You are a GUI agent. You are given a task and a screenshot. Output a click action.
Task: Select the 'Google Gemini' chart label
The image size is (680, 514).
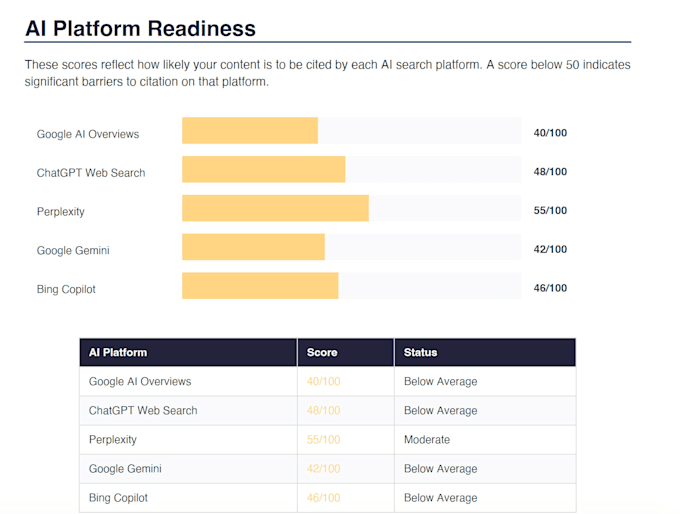click(x=73, y=250)
